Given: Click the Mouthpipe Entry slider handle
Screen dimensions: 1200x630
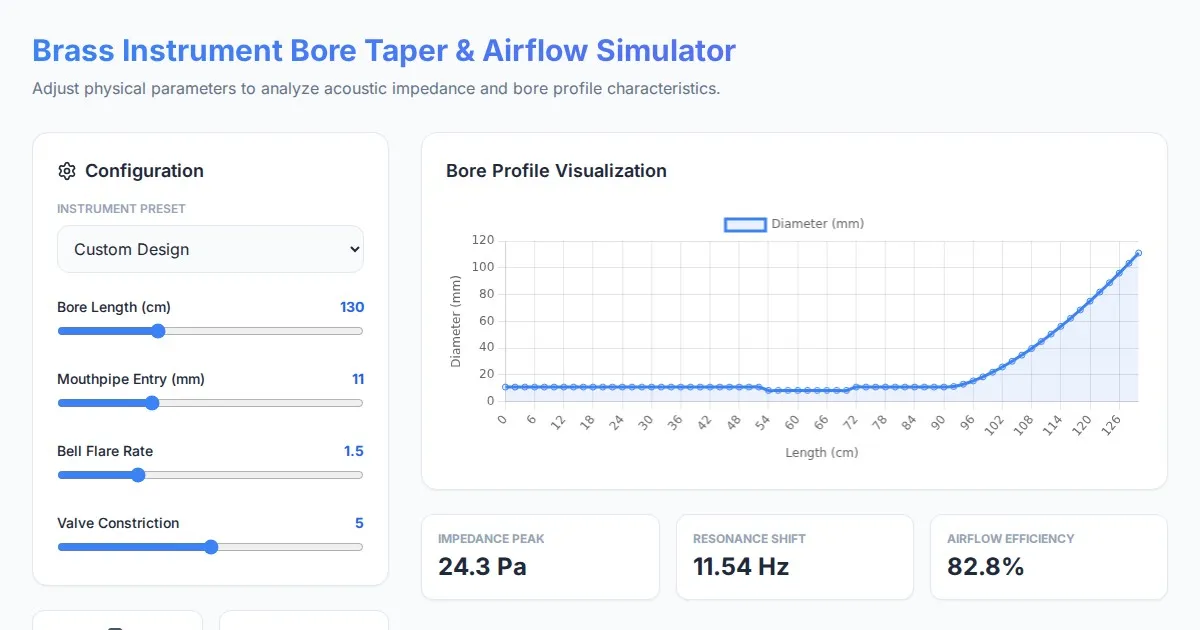Looking at the screenshot, I should [152, 403].
